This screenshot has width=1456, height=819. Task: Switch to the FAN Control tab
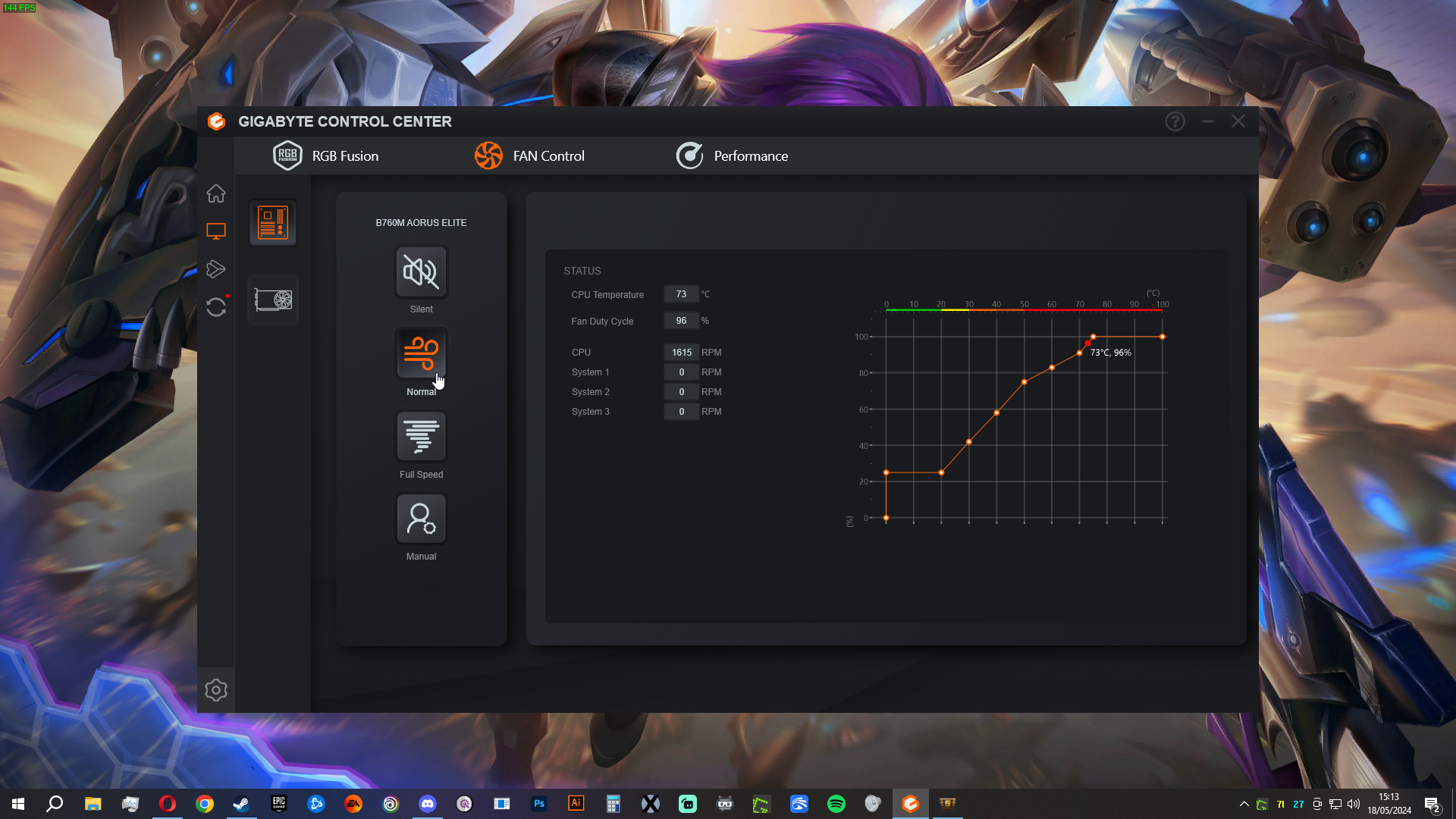coord(529,155)
